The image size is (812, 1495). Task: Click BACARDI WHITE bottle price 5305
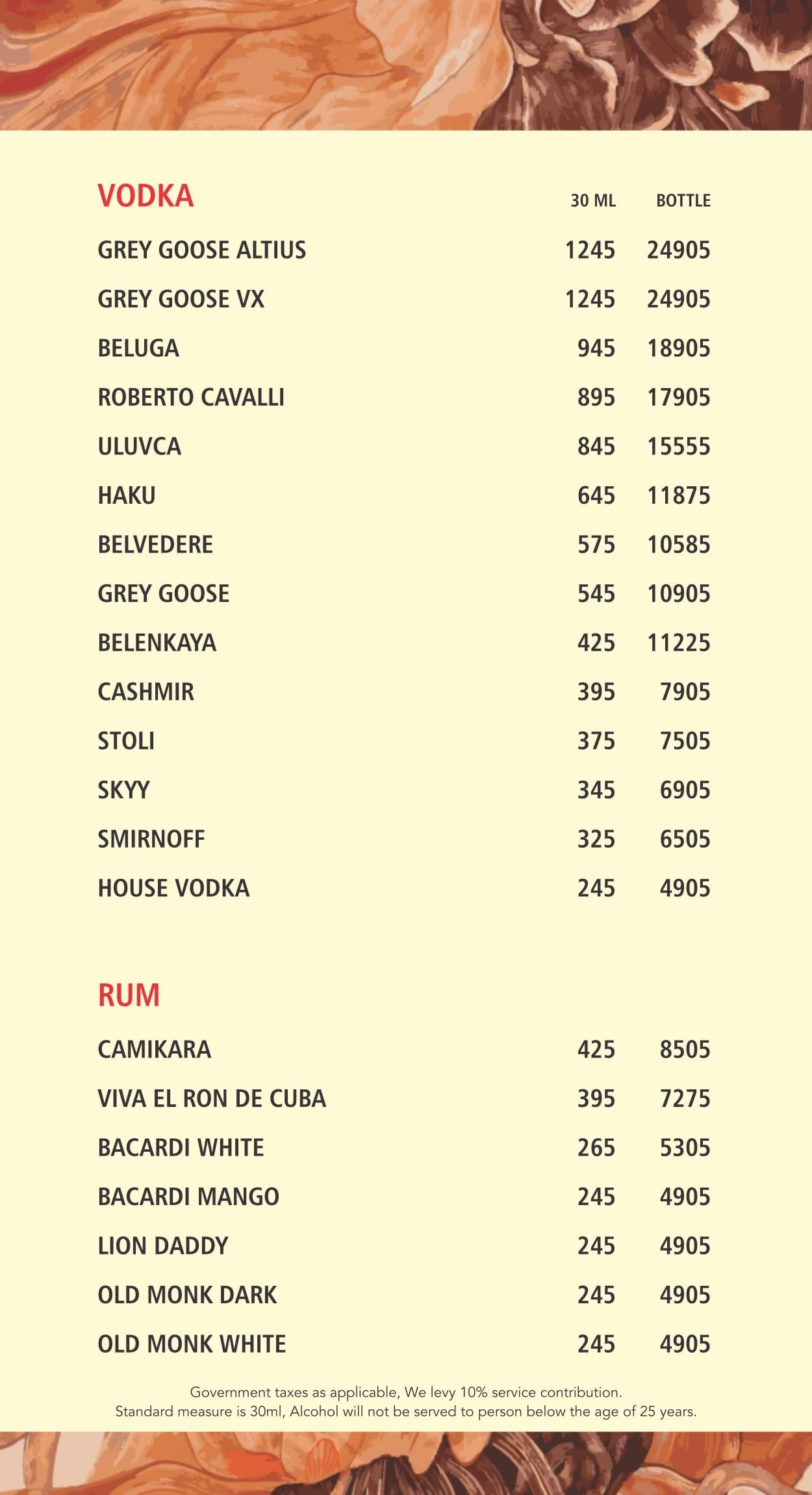pyautogui.click(x=685, y=1148)
